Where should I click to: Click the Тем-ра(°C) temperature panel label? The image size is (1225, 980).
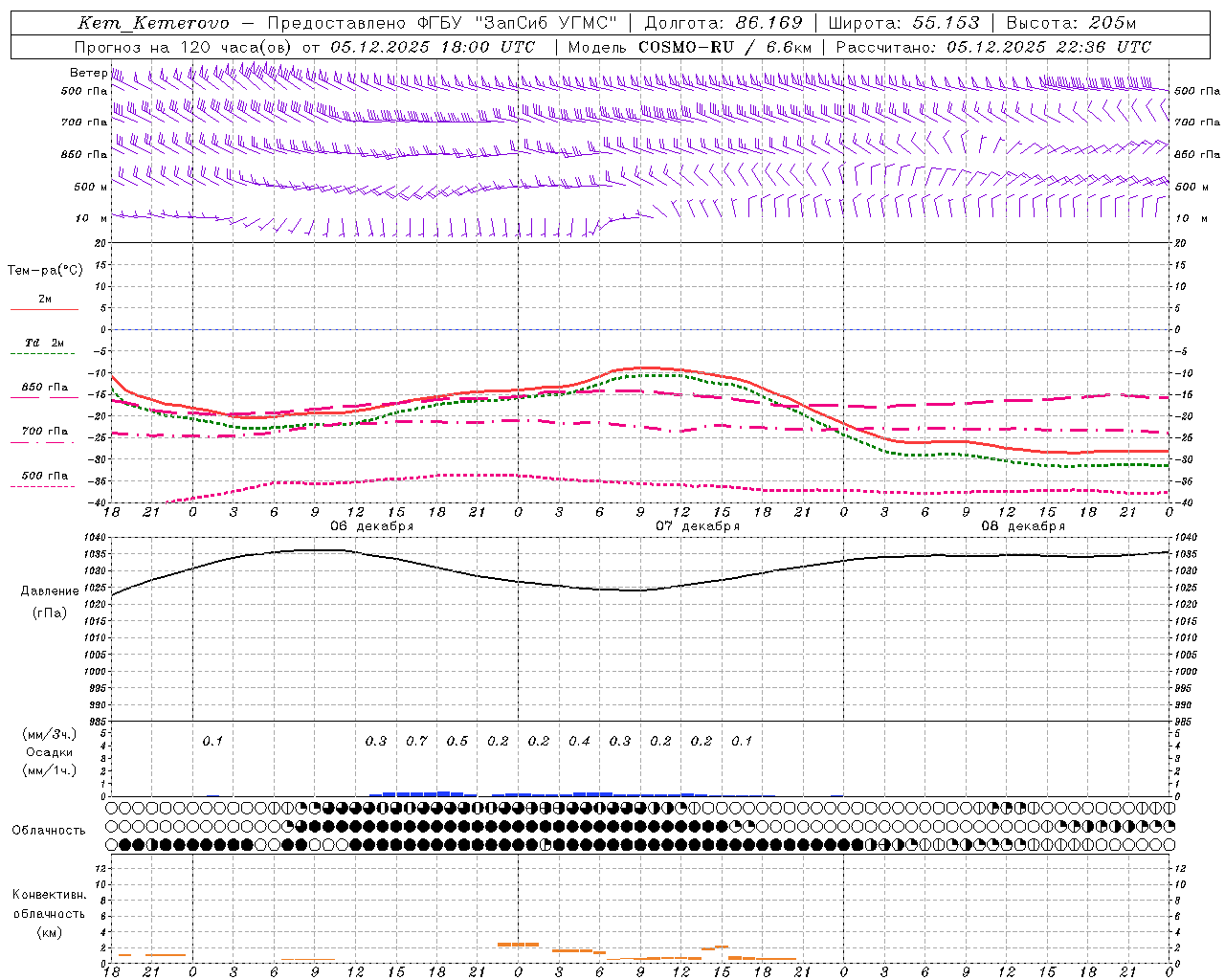[x=45, y=271]
